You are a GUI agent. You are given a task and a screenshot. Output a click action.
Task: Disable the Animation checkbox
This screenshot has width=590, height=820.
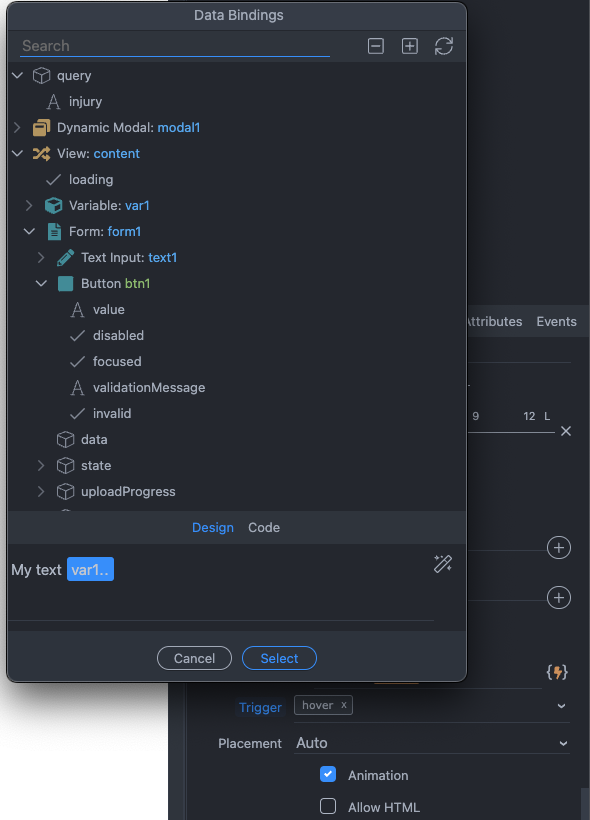point(328,774)
